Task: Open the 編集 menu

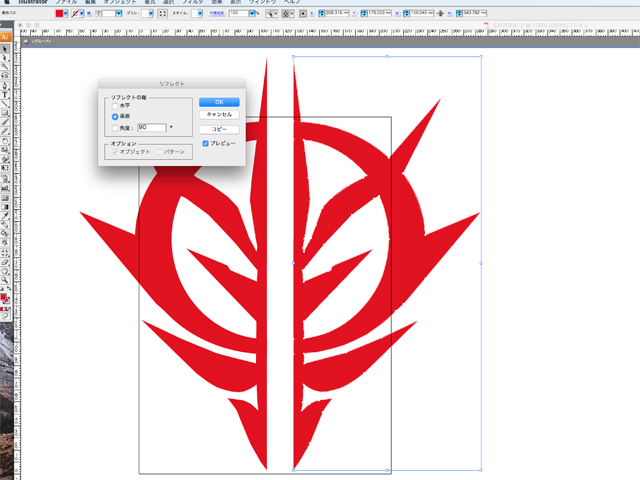Action: [90, 2]
